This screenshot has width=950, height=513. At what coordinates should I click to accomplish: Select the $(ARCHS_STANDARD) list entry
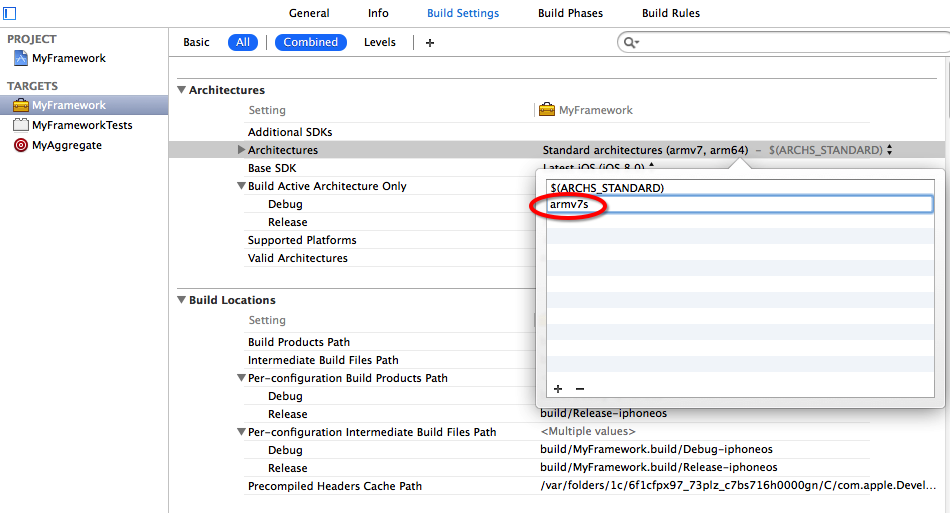click(607, 188)
